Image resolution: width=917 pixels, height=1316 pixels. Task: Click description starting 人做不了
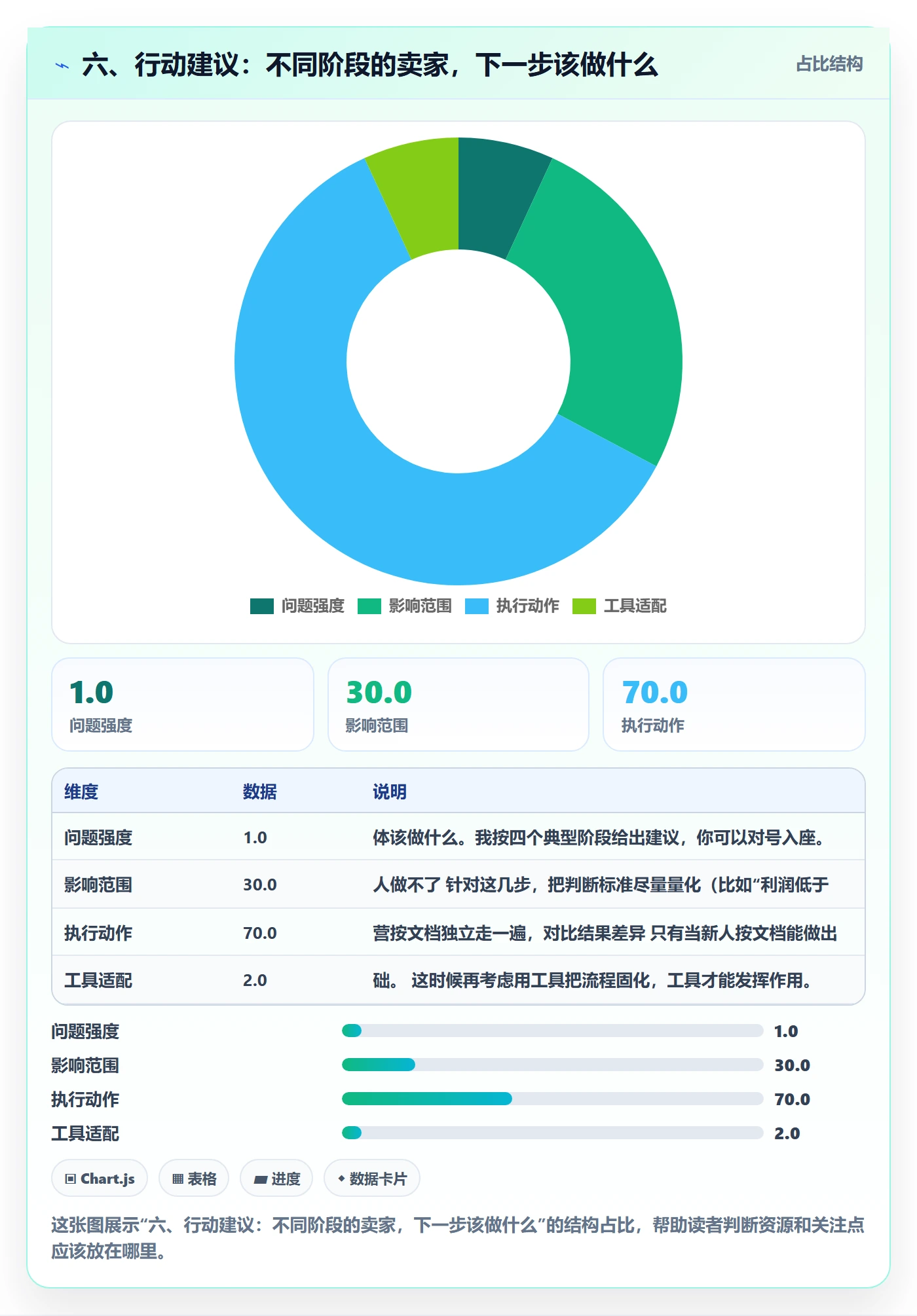tap(601, 885)
